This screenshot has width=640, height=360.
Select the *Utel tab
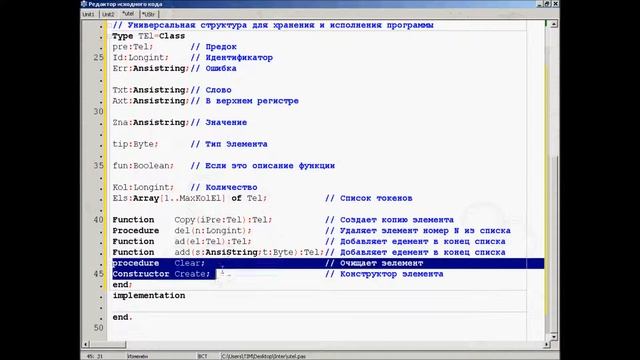(128, 14)
